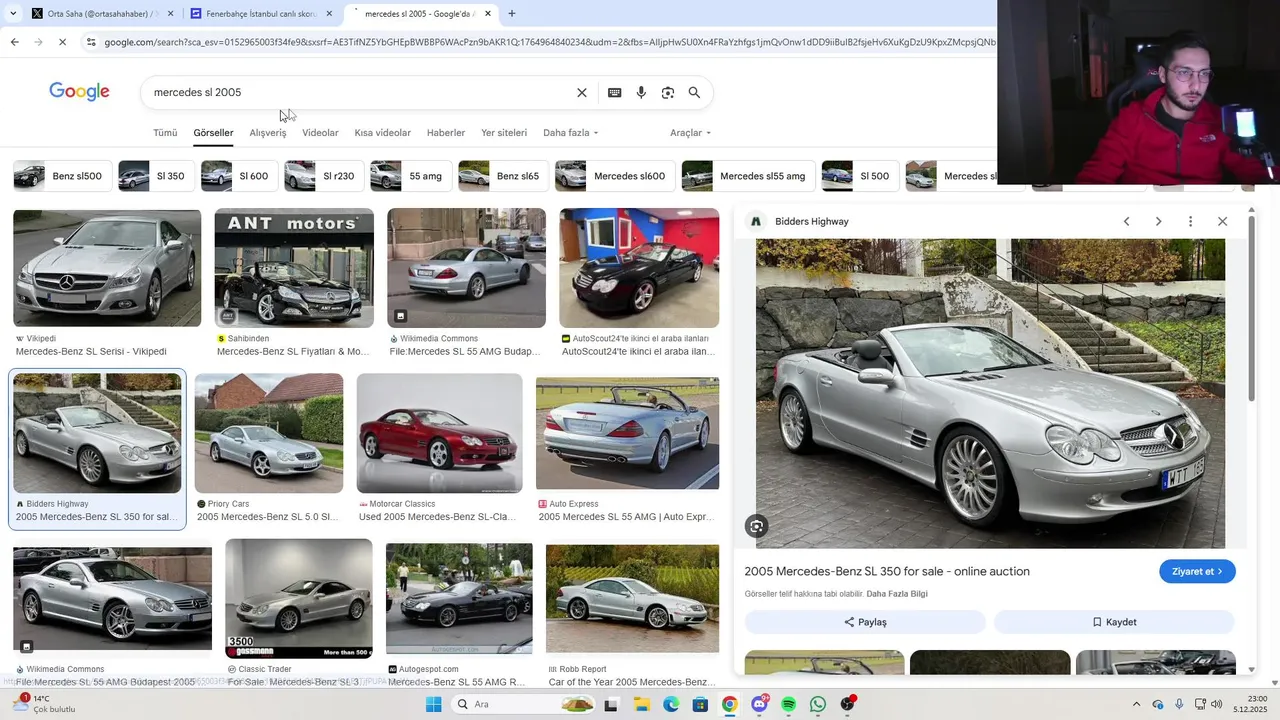Open three-dot options in preview panel

[1190, 221]
